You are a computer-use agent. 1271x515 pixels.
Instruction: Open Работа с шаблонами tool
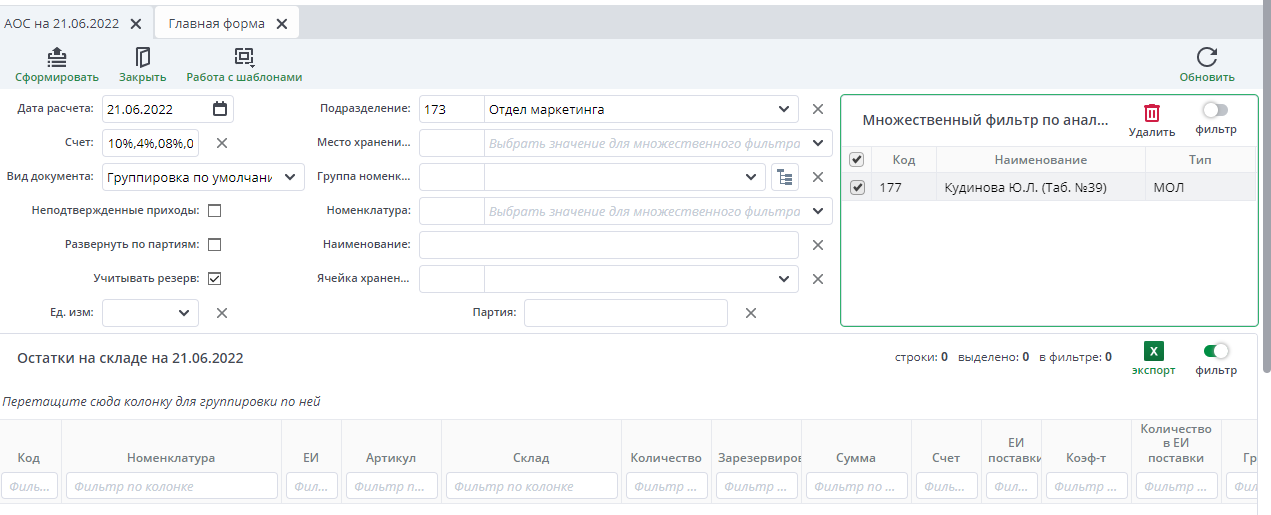pyautogui.click(x=244, y=57)
